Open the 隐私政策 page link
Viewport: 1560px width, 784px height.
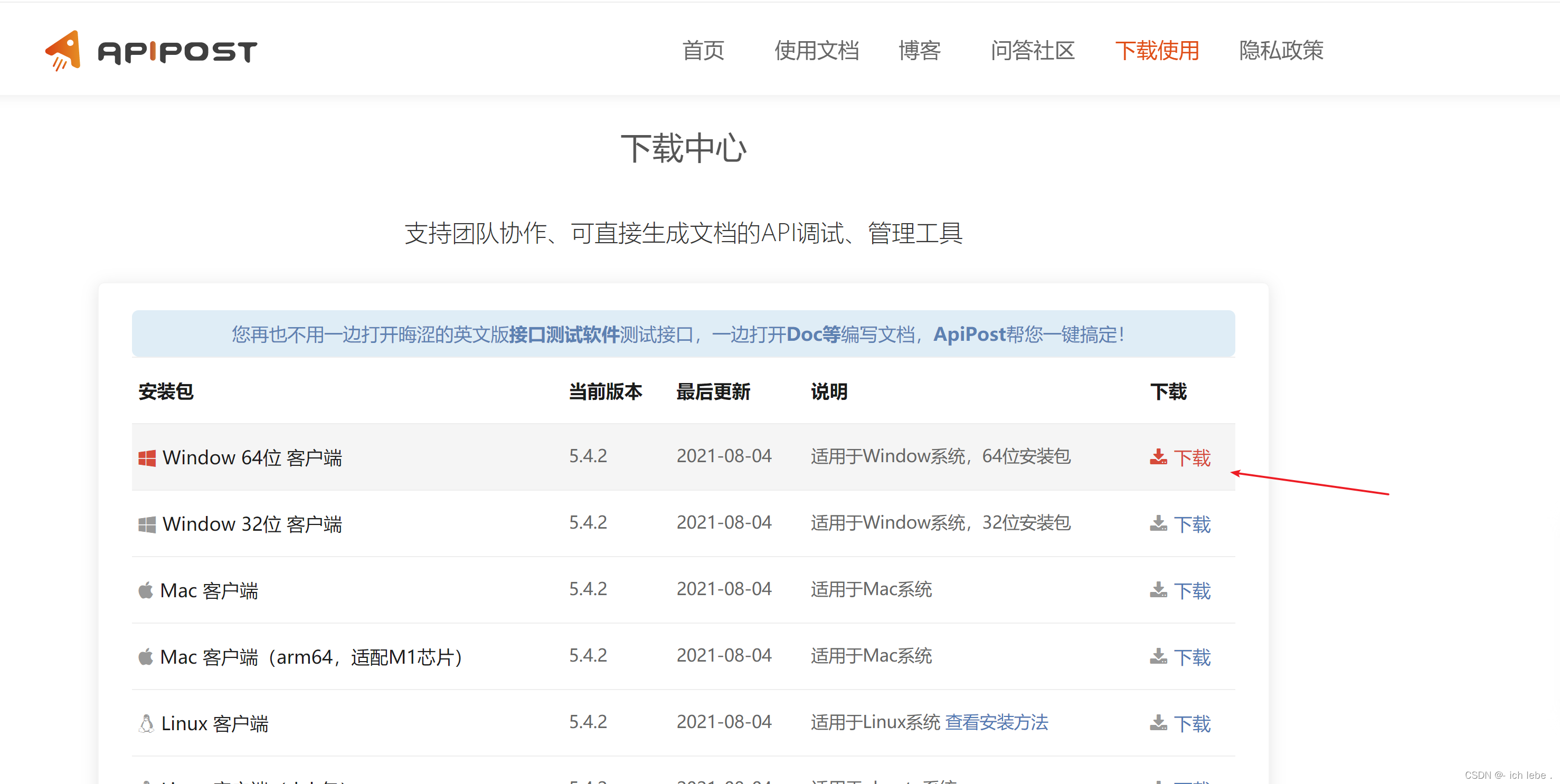(x=1281, y=51)
